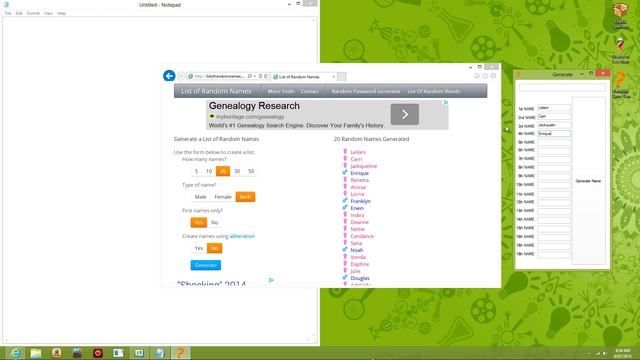Viewport: 640px width, 360px height.
Task: Open the address bar autocomplete dropdown arrow
Action: pyautogui.click(x=254, y=76)
